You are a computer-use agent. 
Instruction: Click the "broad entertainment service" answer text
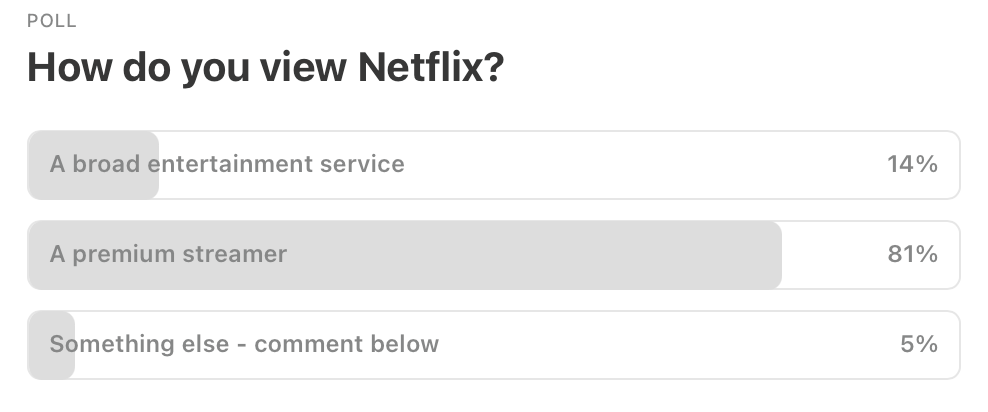click(238, 164)
